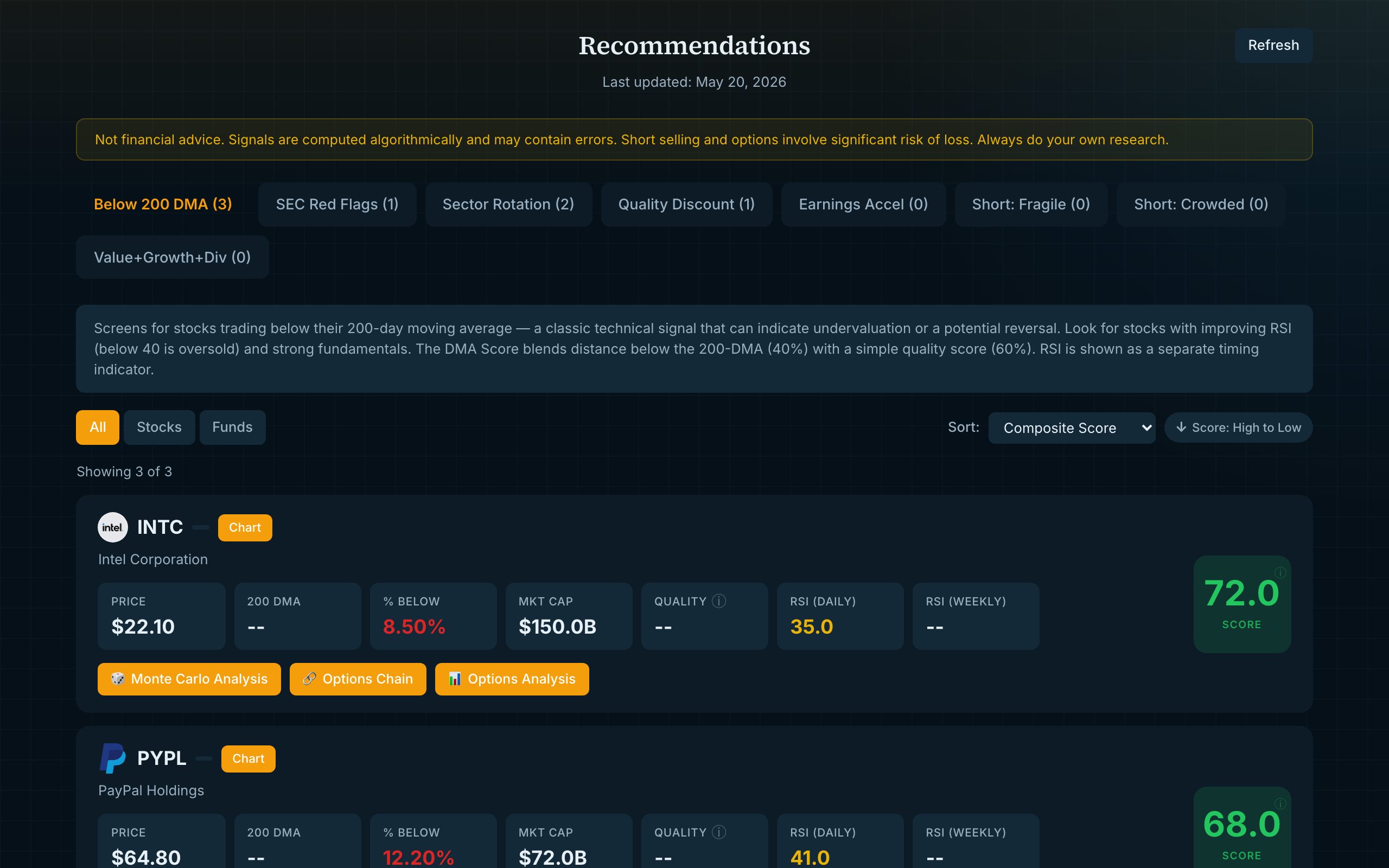The width and height of the screenshot is (1389, 868).
Task: Open info icon beside PYPL Quality label
Action: [718, 832]
